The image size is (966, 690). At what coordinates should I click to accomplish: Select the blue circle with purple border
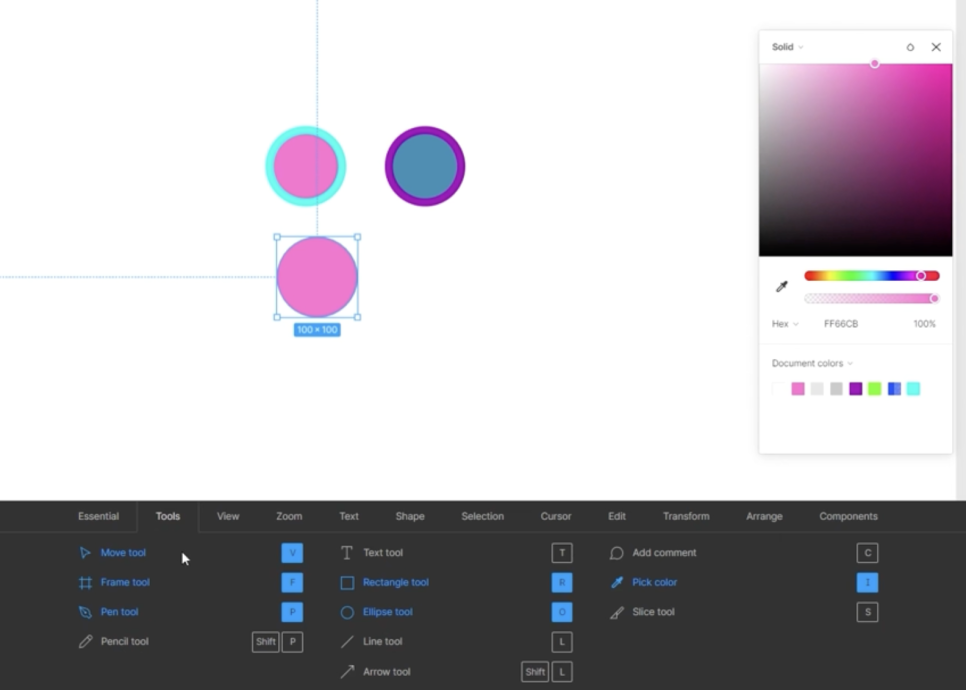coord(424,166)
